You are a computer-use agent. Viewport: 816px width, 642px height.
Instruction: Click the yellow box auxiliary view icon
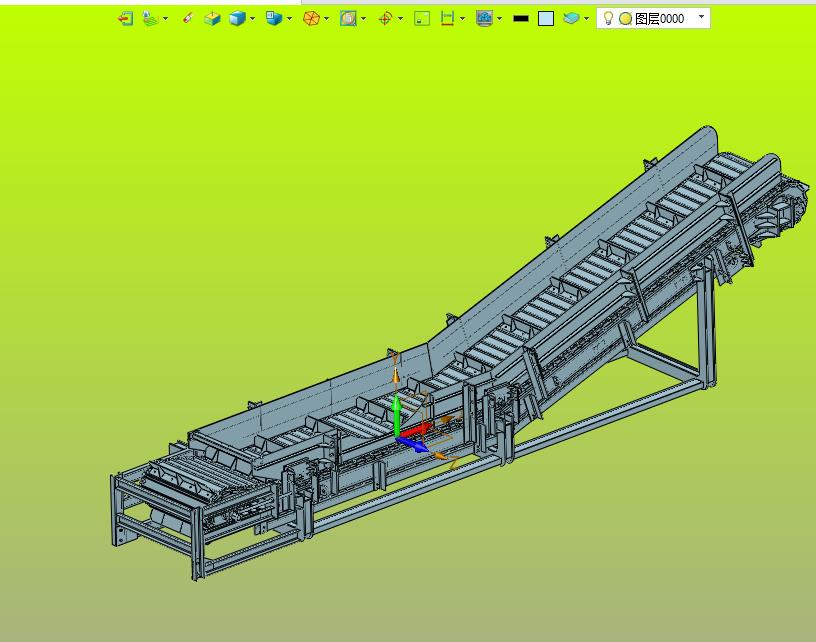(x=212, y=19)
